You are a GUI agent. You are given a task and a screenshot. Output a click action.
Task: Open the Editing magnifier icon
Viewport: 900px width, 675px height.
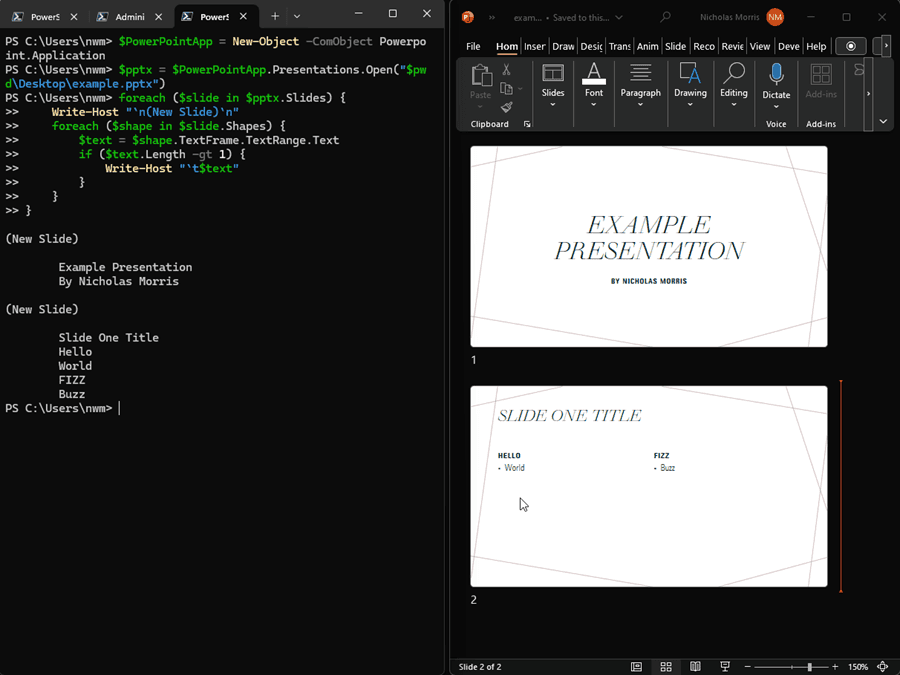734,73
